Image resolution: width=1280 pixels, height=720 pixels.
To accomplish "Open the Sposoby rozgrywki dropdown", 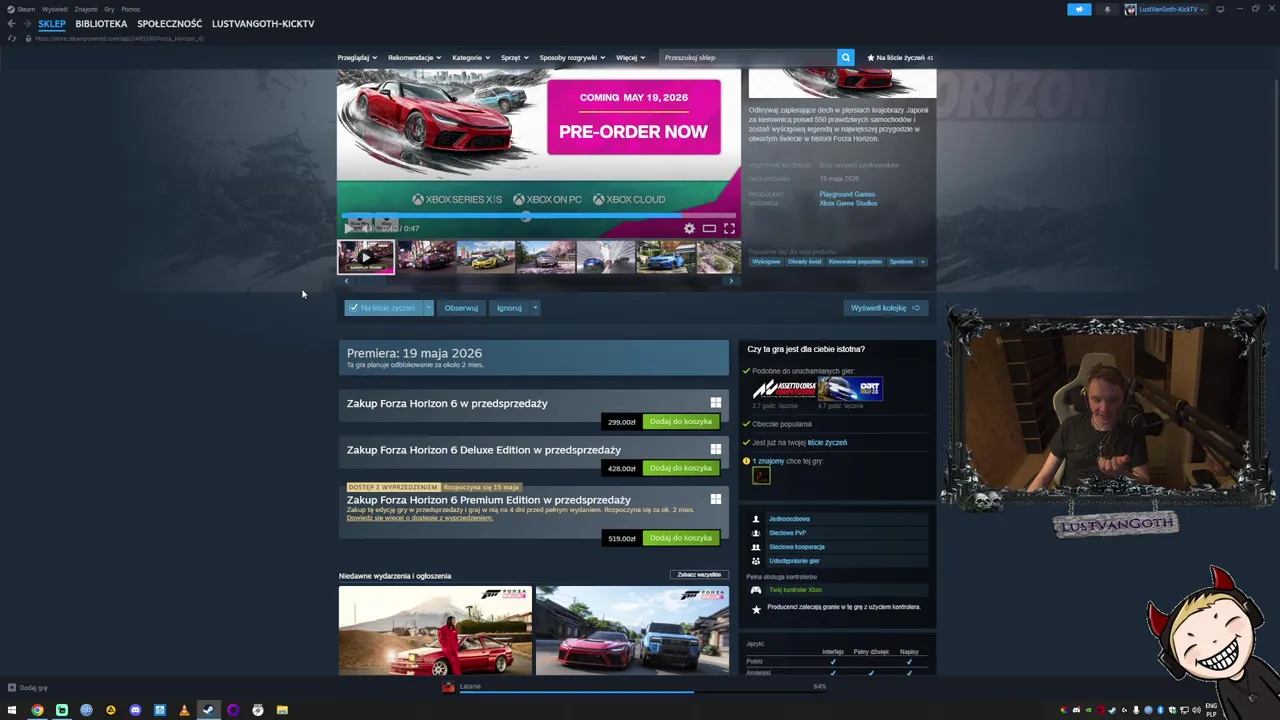I will pyautogui.click(x=572, y=57).
